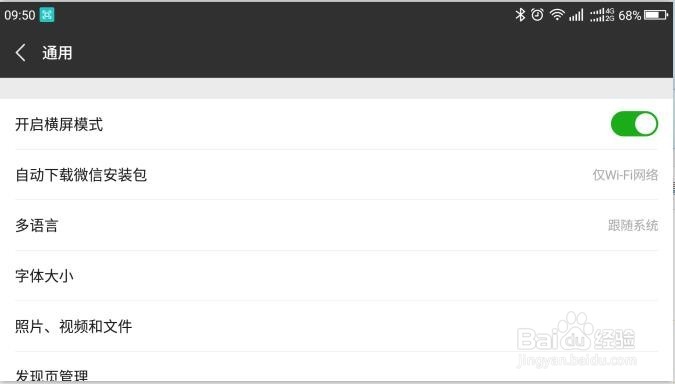Tap the battery icon in status bar
The image size is (675, 384).
pos(655,15)
